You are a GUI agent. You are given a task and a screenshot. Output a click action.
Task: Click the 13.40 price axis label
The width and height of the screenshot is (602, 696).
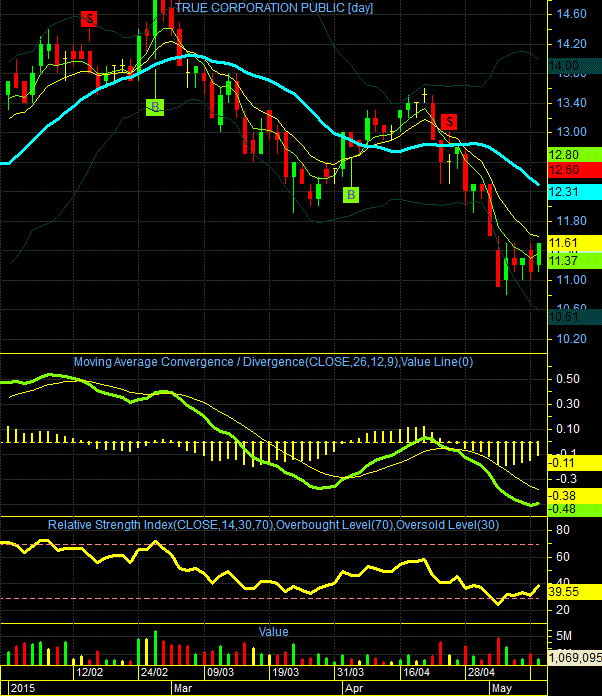(x=571, y=103)
